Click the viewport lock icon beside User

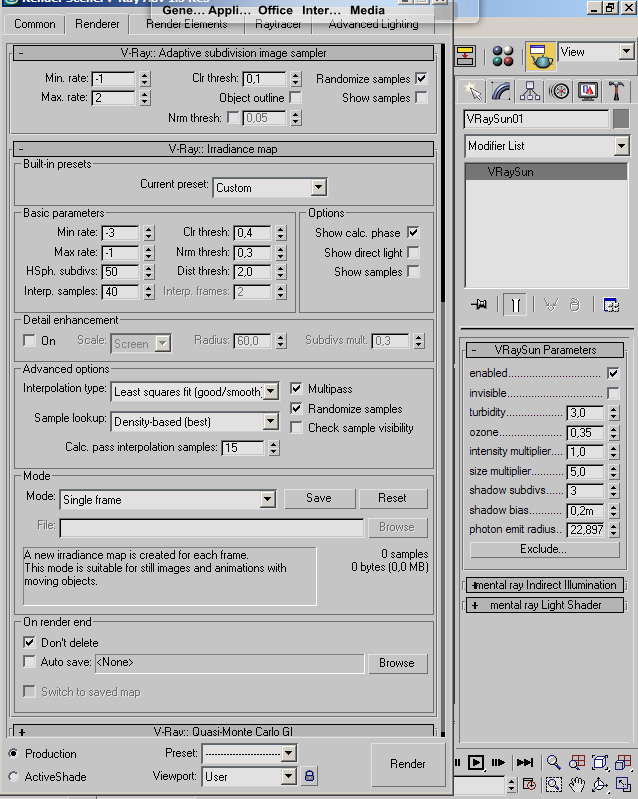pyautogui.click(x=309, y=776)
